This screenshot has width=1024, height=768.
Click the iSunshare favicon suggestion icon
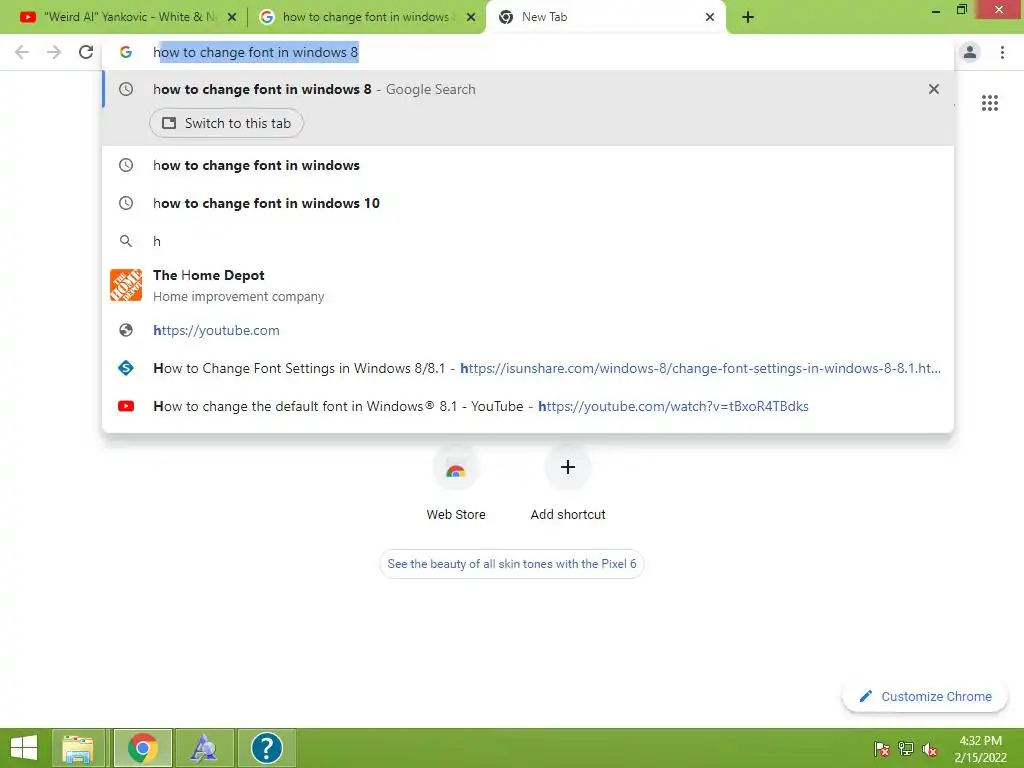[126, 368]
